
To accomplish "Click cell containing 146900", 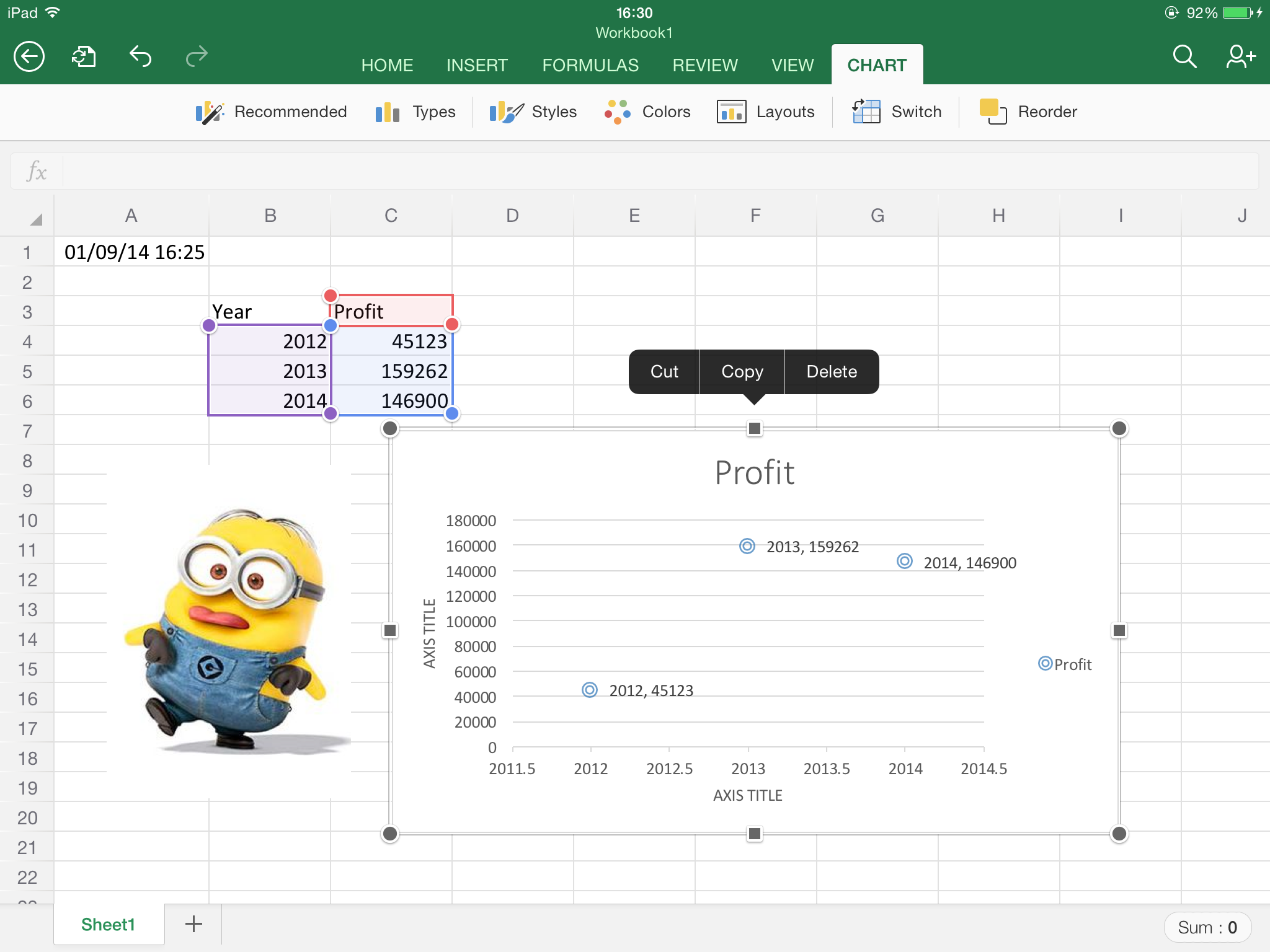I will [x=391, y=400].
